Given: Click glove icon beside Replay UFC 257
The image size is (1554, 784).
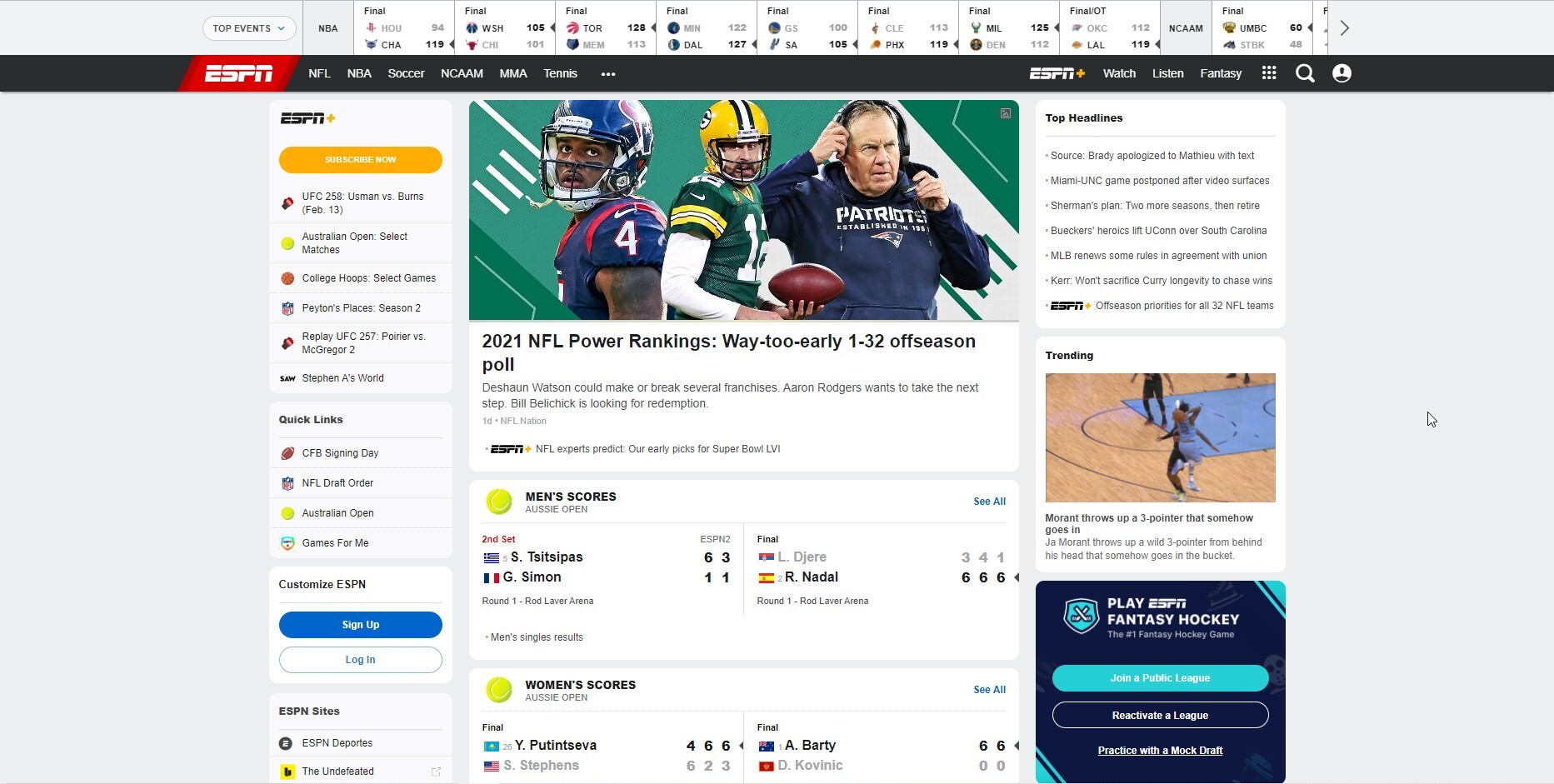Looking at the screenshot, I should click(x=287, y=343).
